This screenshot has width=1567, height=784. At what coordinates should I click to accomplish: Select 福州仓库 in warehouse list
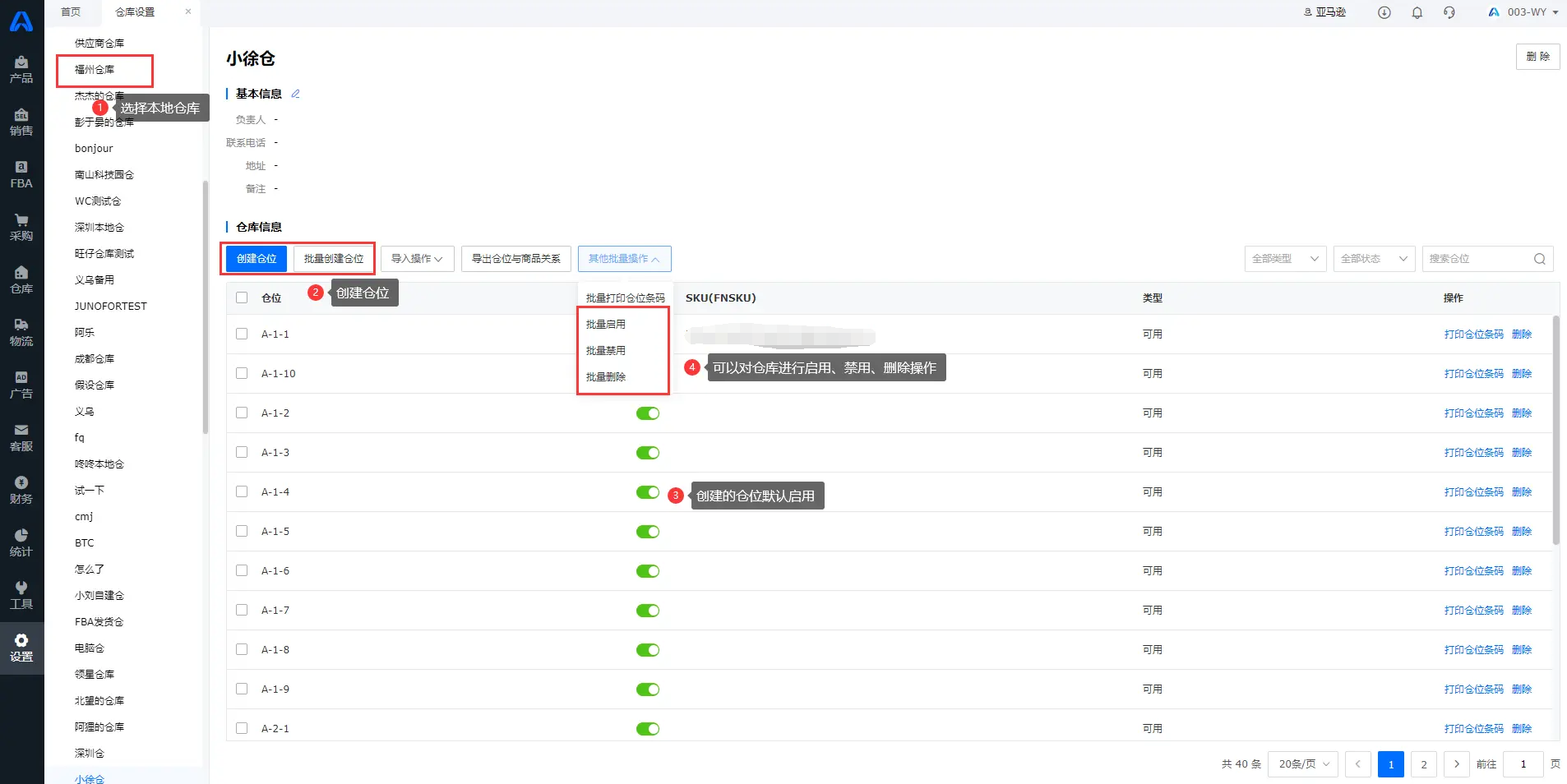tap(95, 70)
